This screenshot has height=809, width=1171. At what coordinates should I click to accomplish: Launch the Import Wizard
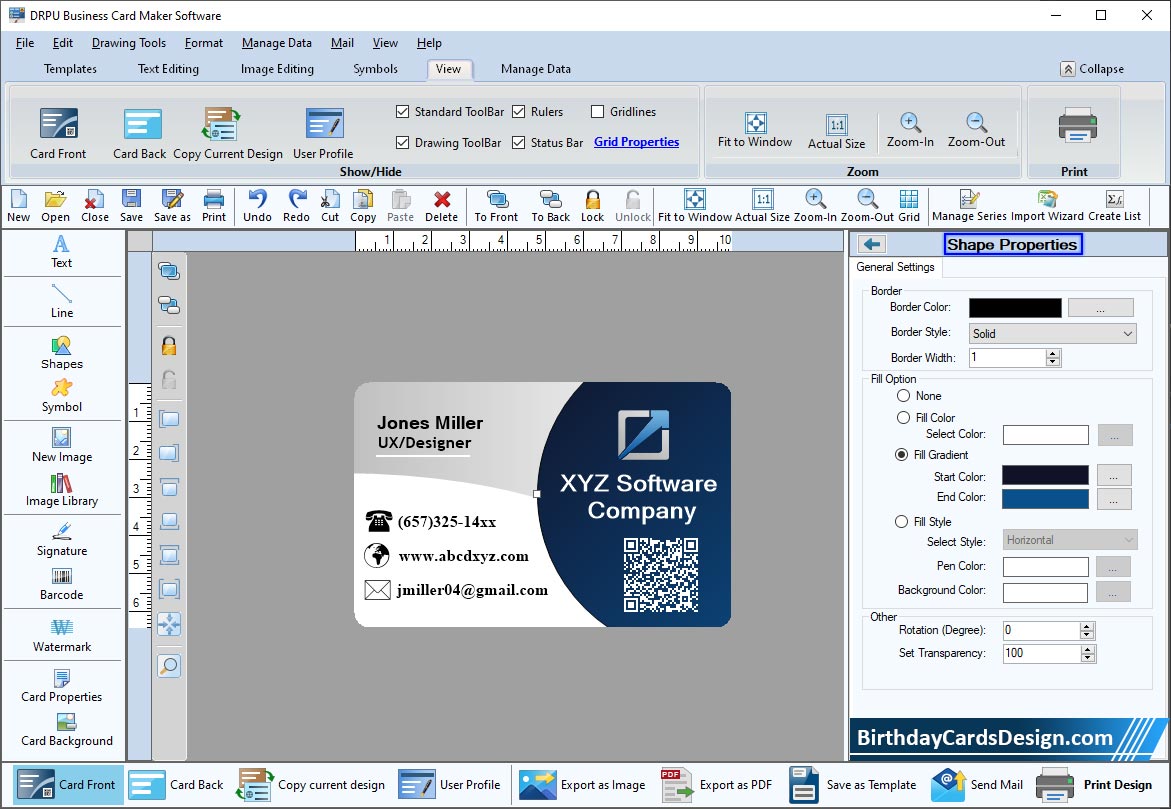pos(1047,206)
